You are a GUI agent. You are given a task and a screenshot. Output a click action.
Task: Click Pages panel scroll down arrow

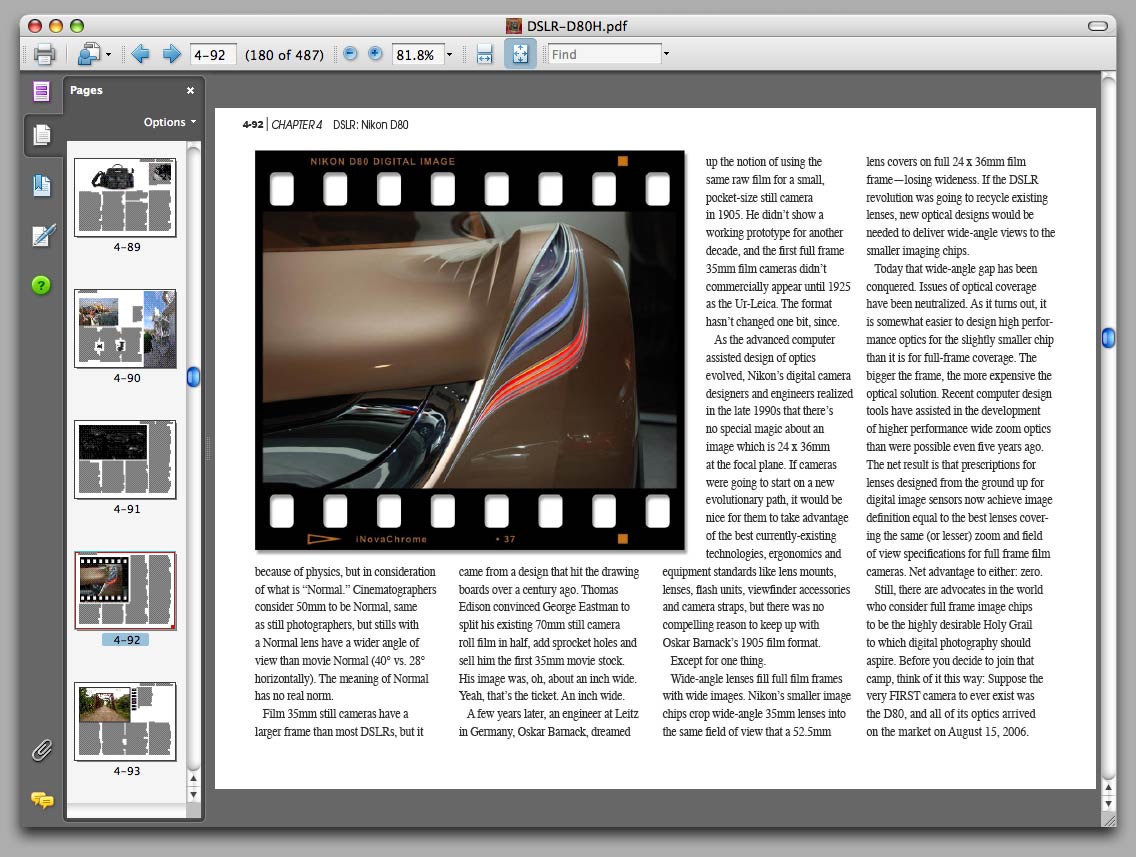(x=193, y=794)
